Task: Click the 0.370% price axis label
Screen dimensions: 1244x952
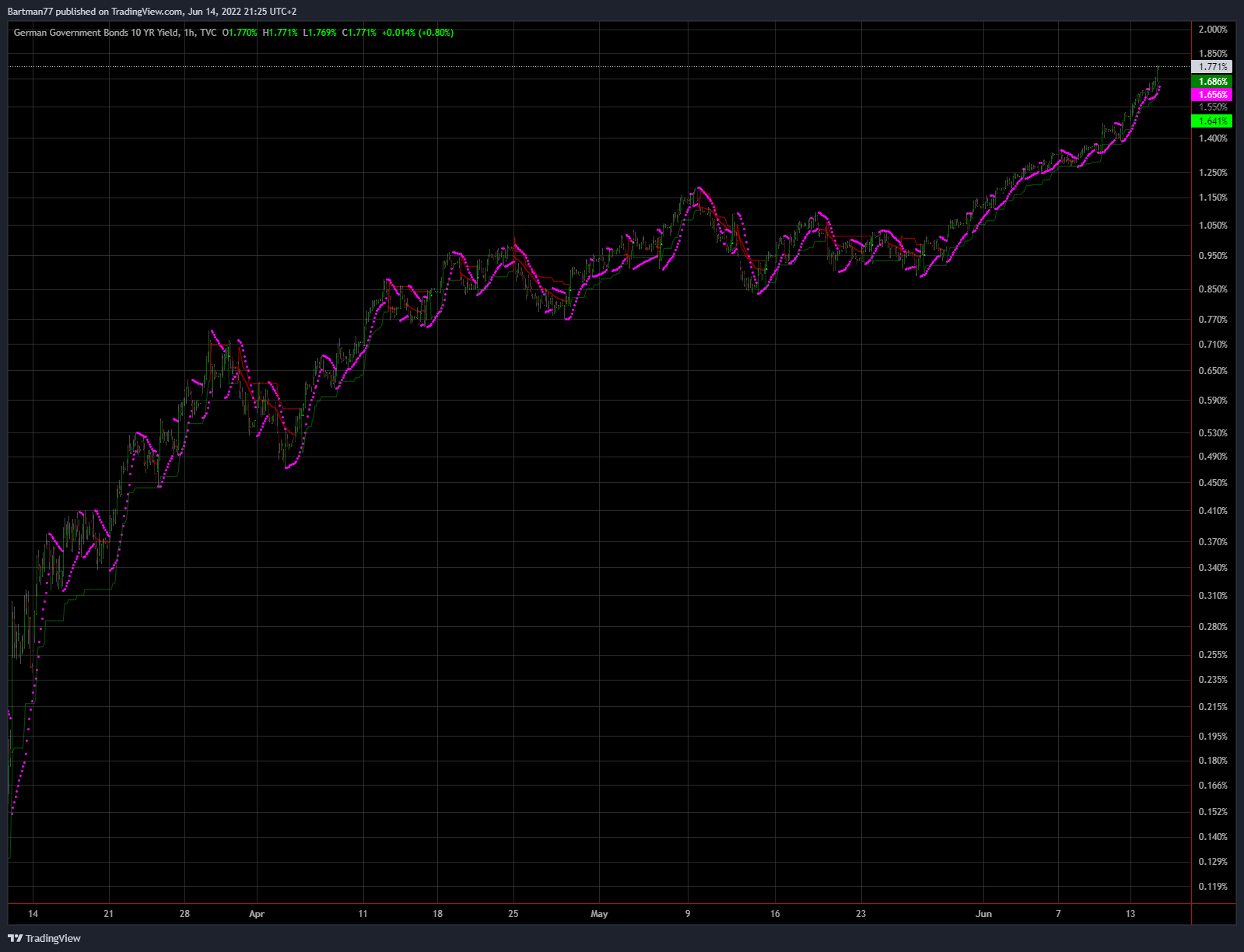Action: coord(1213,542)
